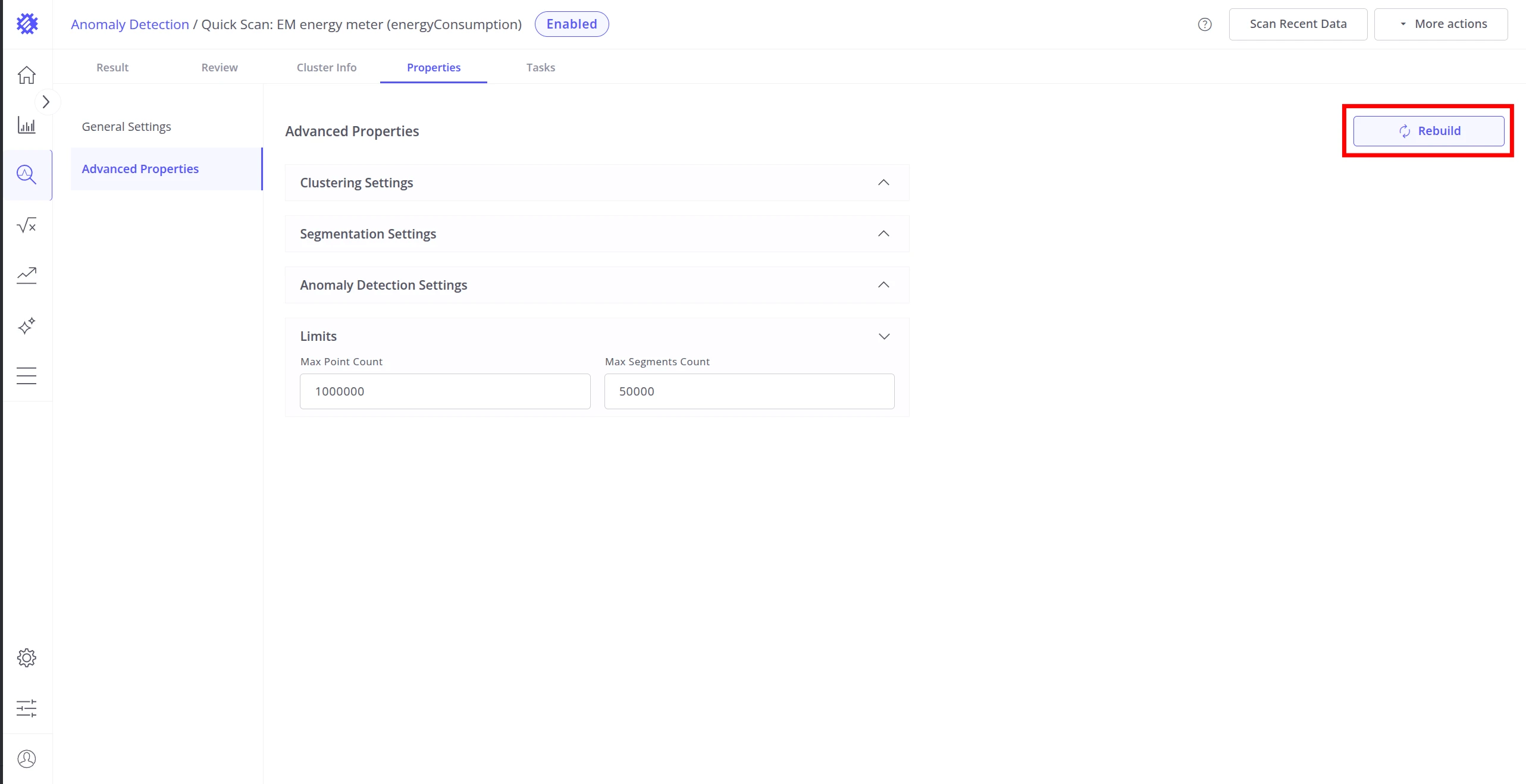
Task: Click the app logo icon
Action: click(x=27, y=24)
